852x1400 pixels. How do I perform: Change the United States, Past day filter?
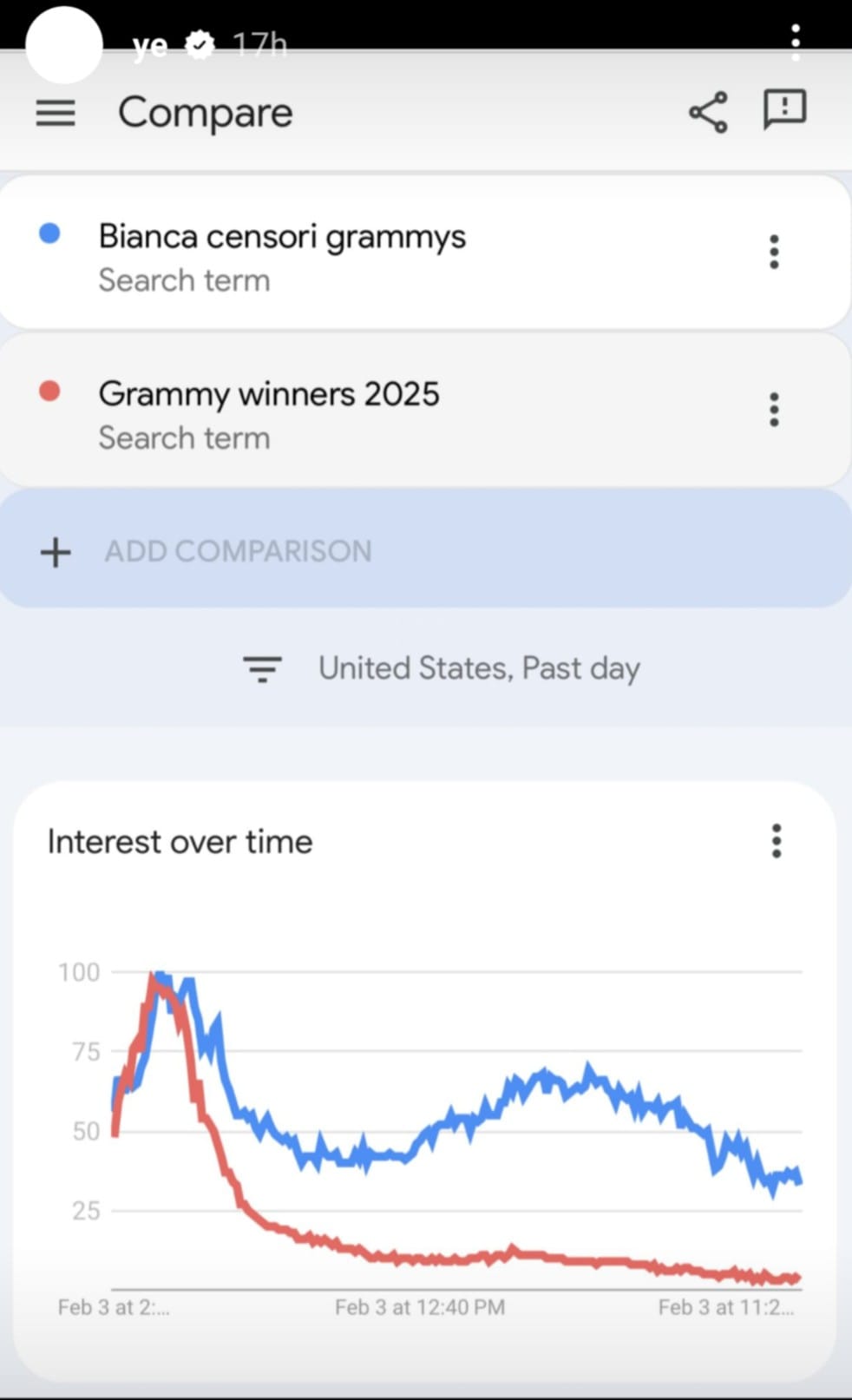coord(479,668)
